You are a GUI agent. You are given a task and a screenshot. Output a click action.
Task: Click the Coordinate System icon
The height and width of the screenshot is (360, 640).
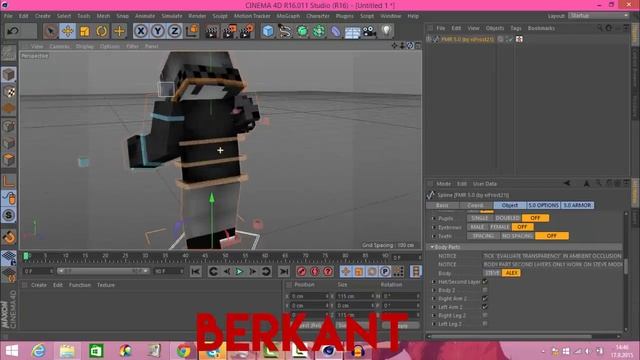192,31
